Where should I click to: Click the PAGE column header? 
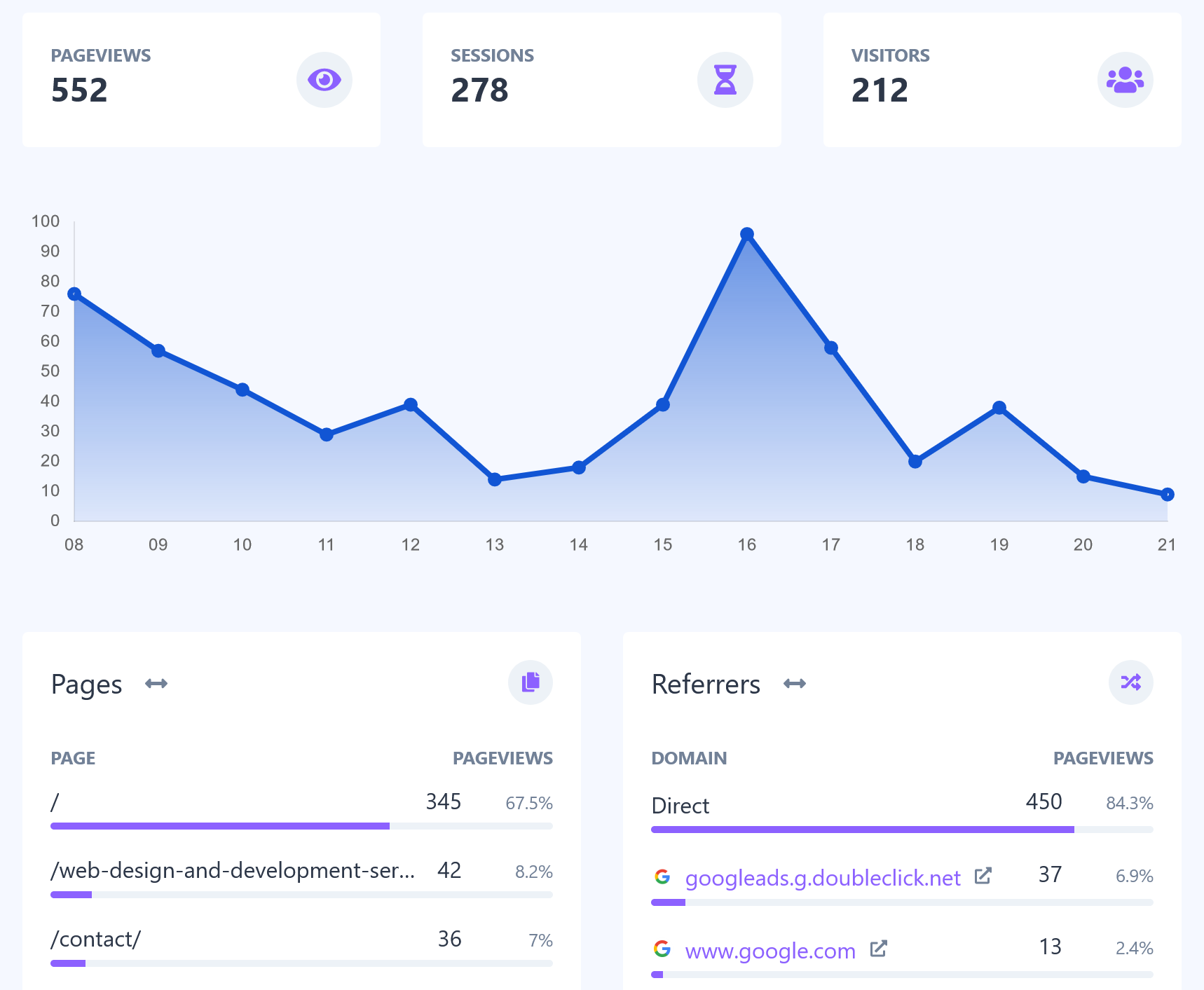[x=73, y=758]
